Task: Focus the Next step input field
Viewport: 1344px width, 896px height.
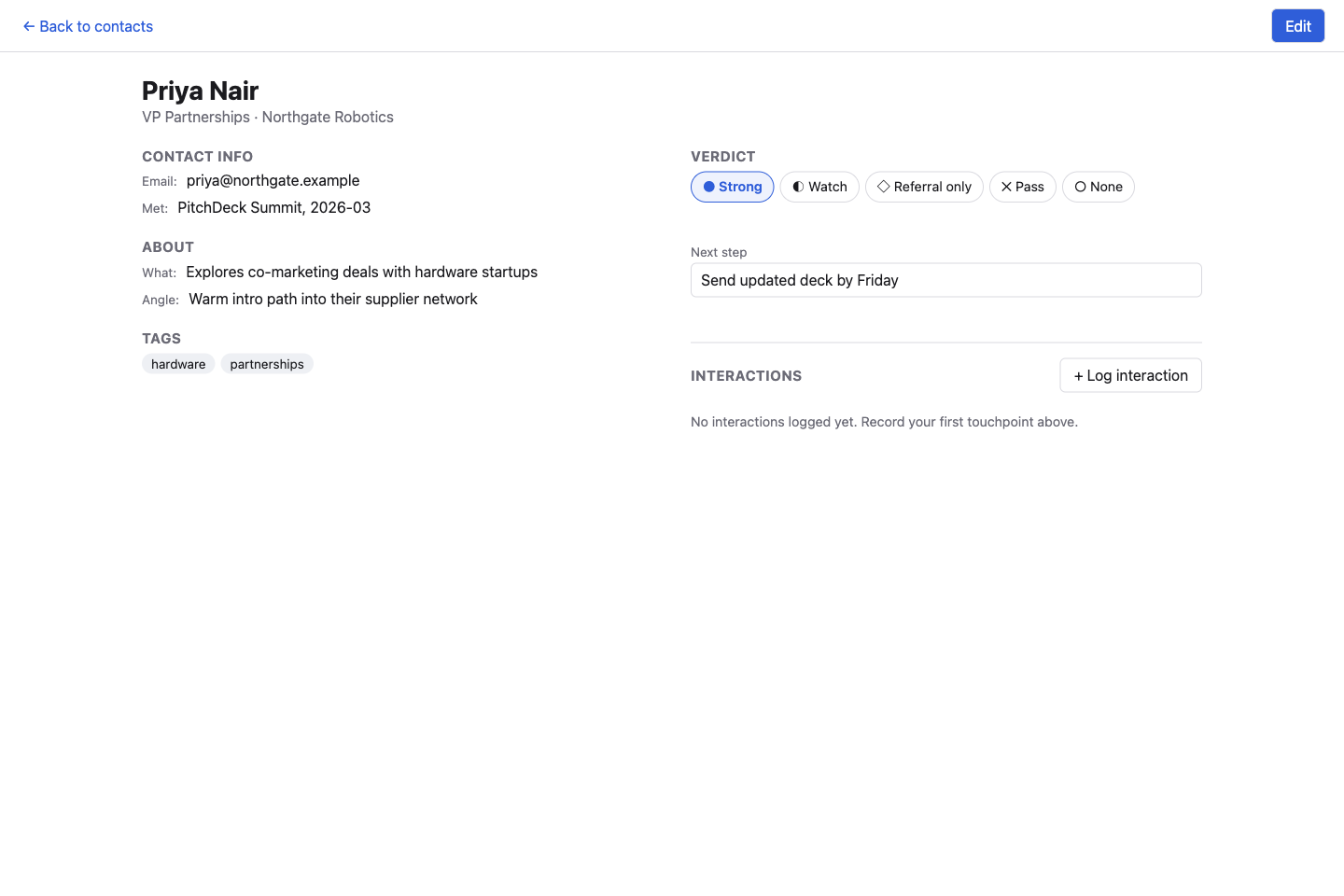Action: pos(945,280)
